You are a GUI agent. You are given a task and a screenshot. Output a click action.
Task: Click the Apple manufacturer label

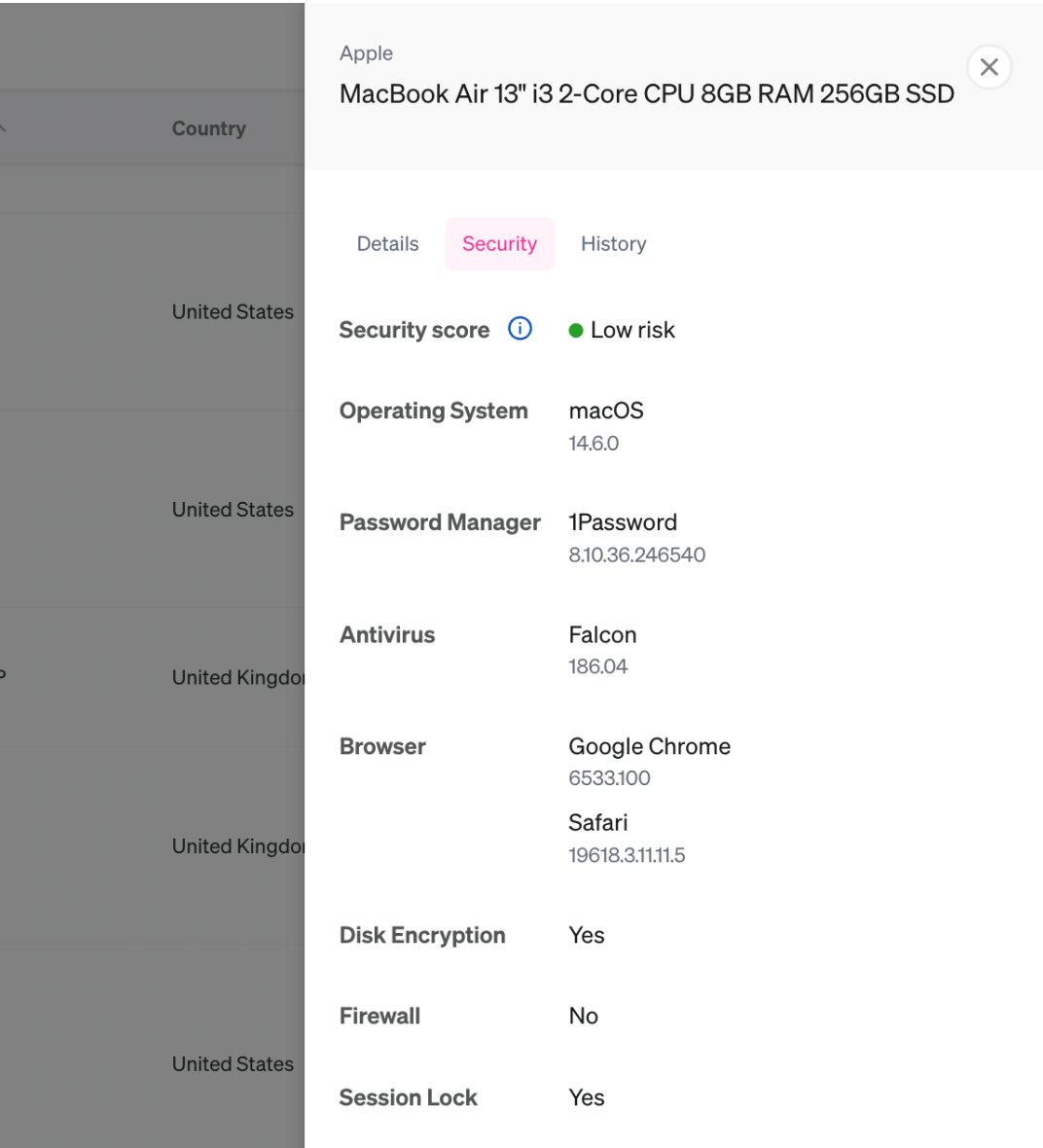tap(366, 54)
